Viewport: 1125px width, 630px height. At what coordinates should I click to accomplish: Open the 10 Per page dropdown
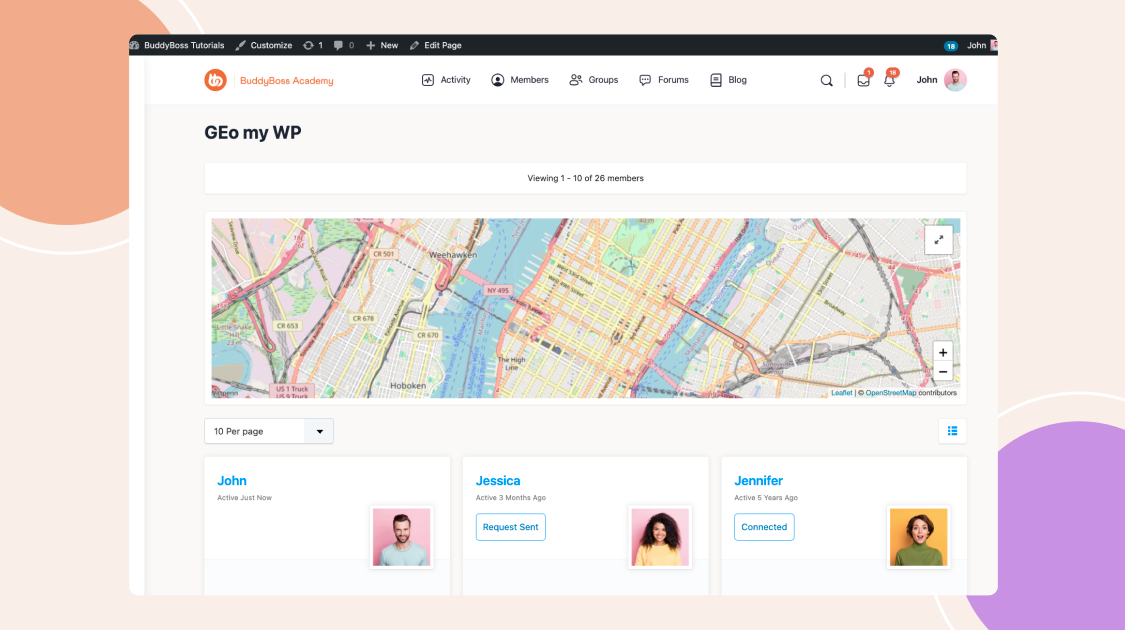click(x=269, y=431)
